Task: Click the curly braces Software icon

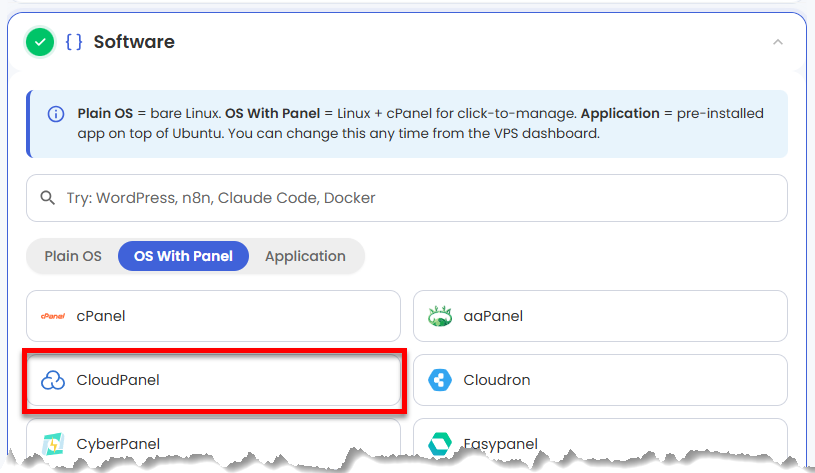Action: point(74,42)
